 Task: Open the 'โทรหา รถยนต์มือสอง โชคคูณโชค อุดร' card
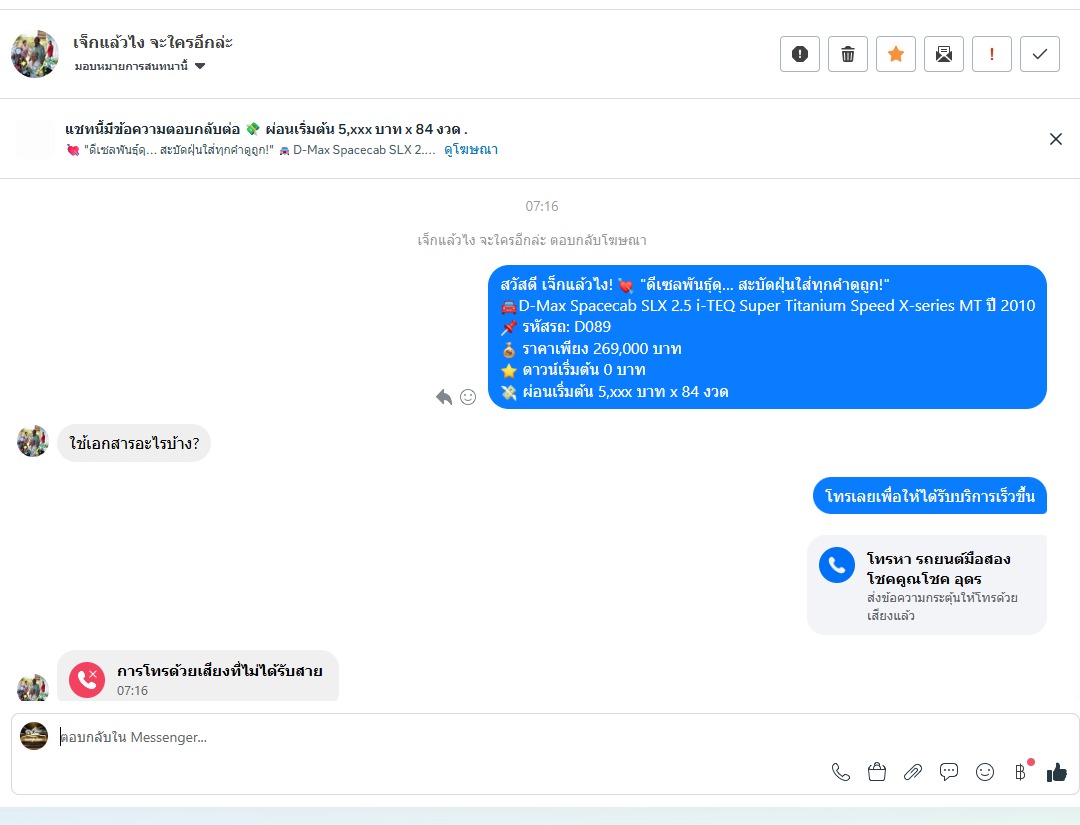pyautogui.click(x=927, y=585)
